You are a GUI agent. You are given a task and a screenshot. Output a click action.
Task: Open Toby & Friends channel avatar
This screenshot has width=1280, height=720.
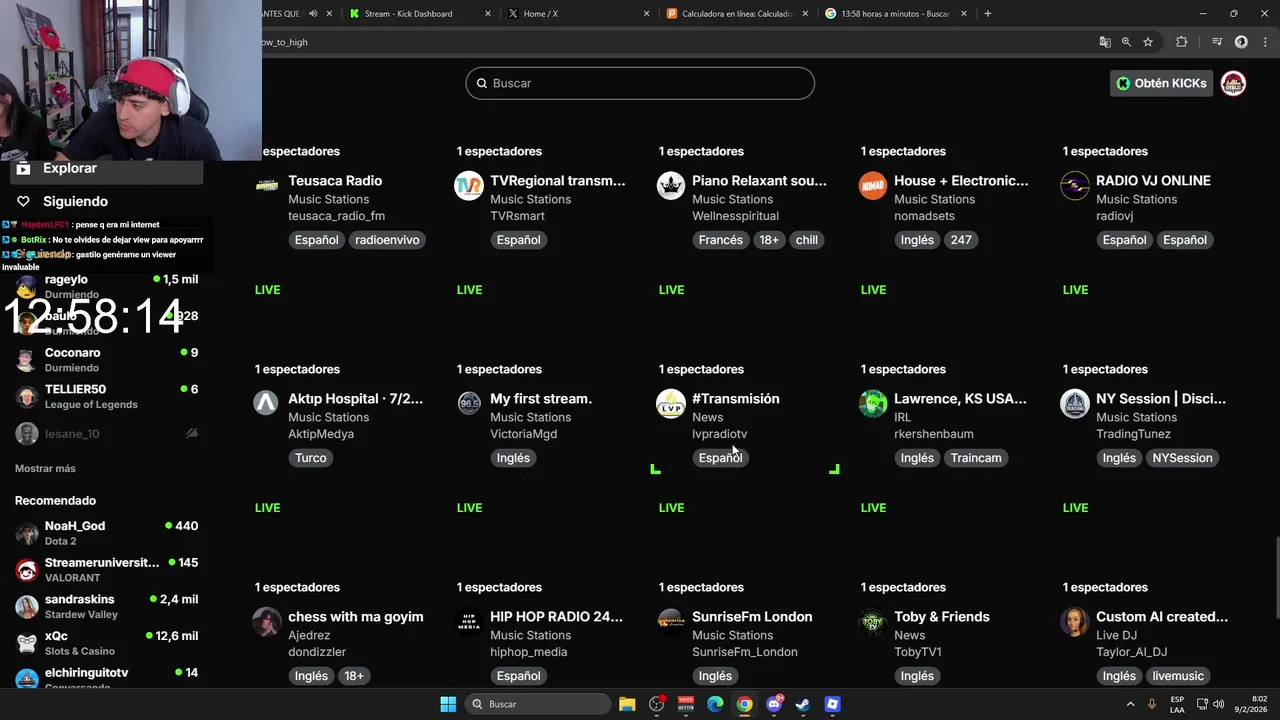tap(873, 622)
